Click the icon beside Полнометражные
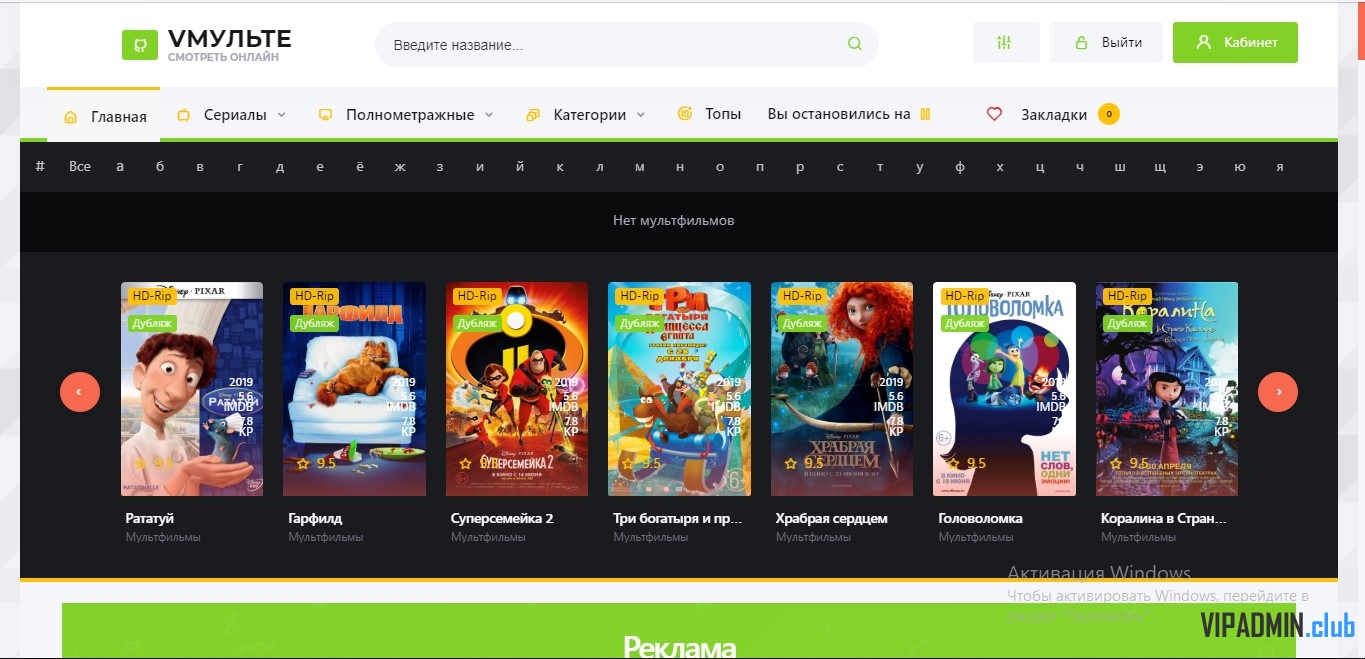The image size is (1365, 659). pos(325,115)
